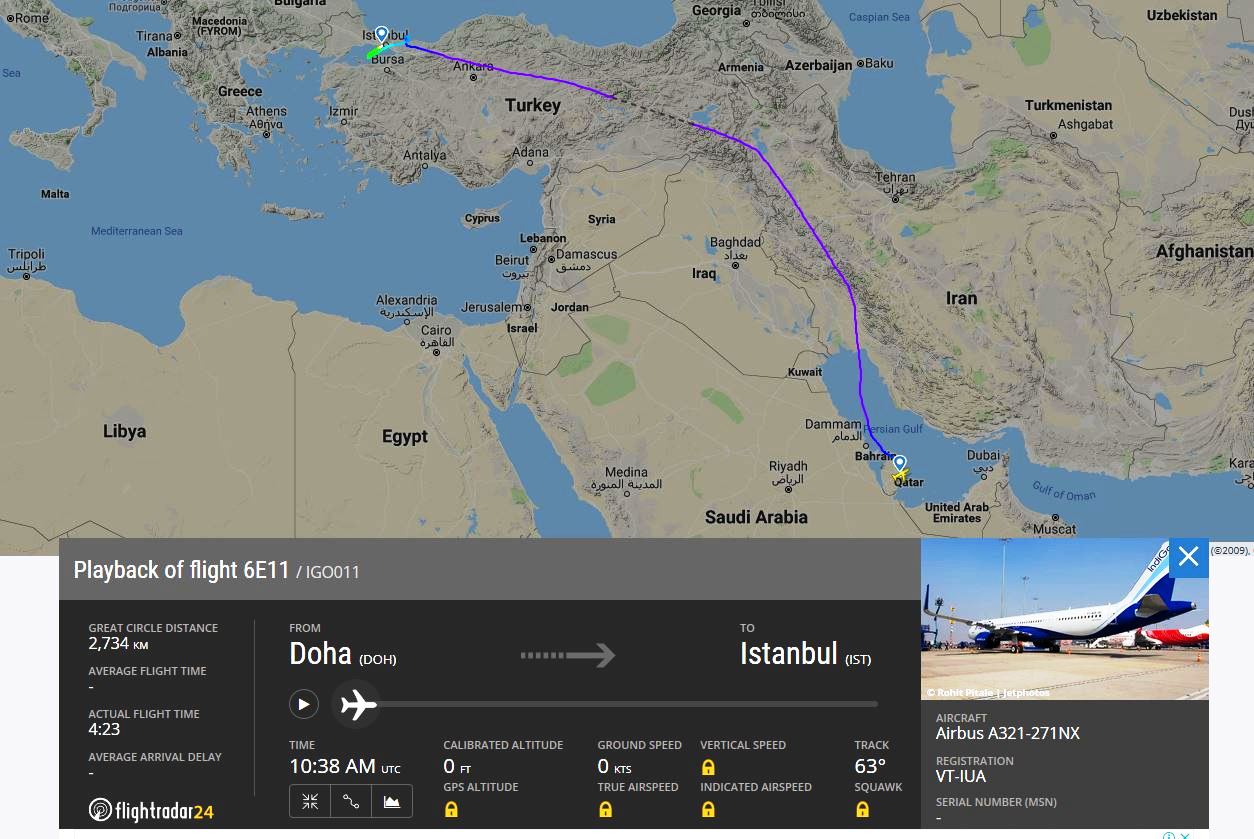
Task: Click the end of the playback timeline
Action: [x=876, y=704]
